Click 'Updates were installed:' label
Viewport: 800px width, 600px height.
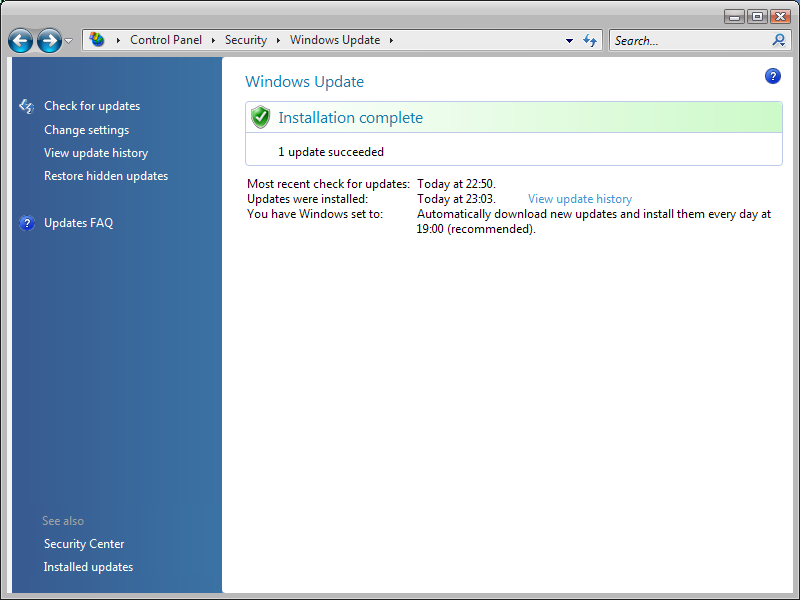pyautogui.click(x=307, y=198)
